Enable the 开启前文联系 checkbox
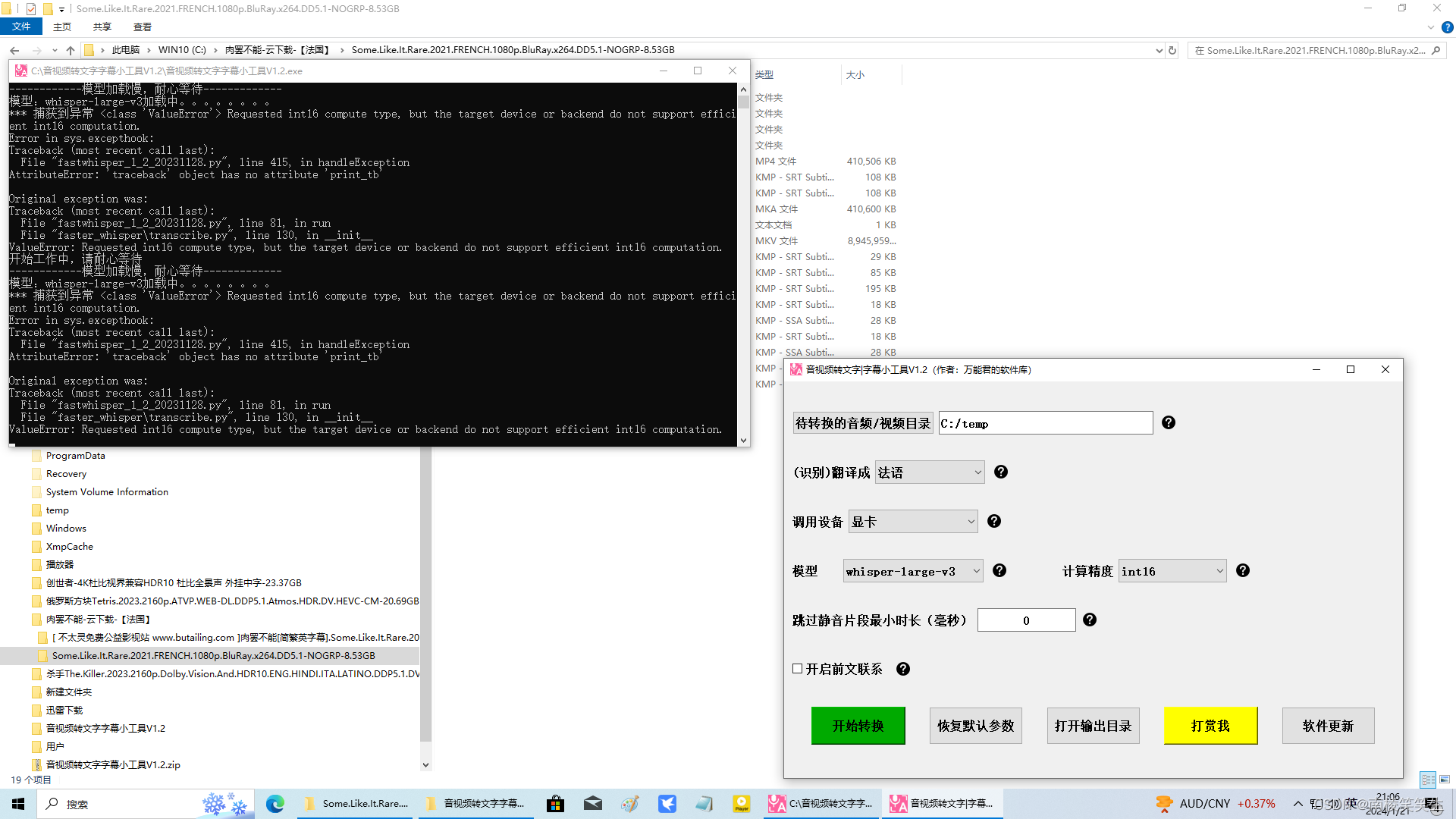Screen dimensions: 1456x819 click(798, 669)
